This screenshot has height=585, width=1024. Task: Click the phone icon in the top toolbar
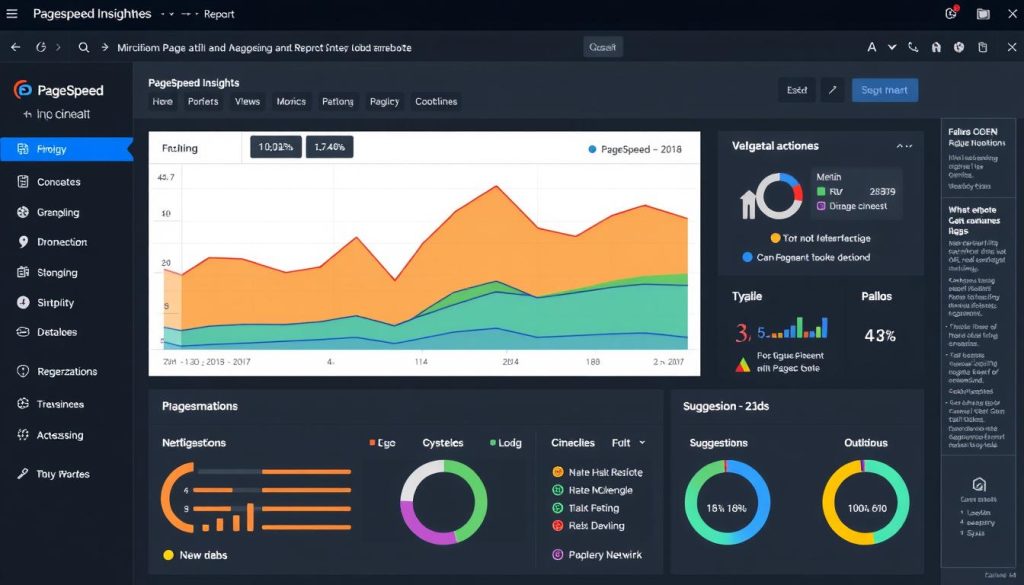coord(913,47)
